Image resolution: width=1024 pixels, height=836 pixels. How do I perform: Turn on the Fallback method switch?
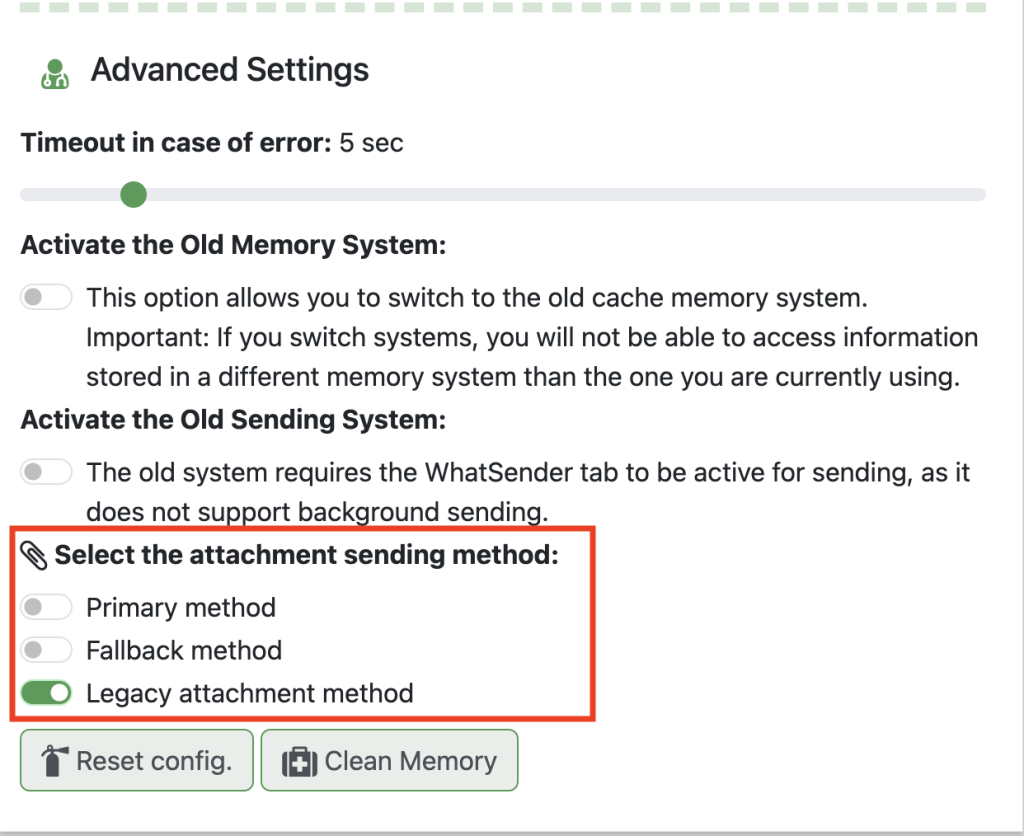point(46,650)
